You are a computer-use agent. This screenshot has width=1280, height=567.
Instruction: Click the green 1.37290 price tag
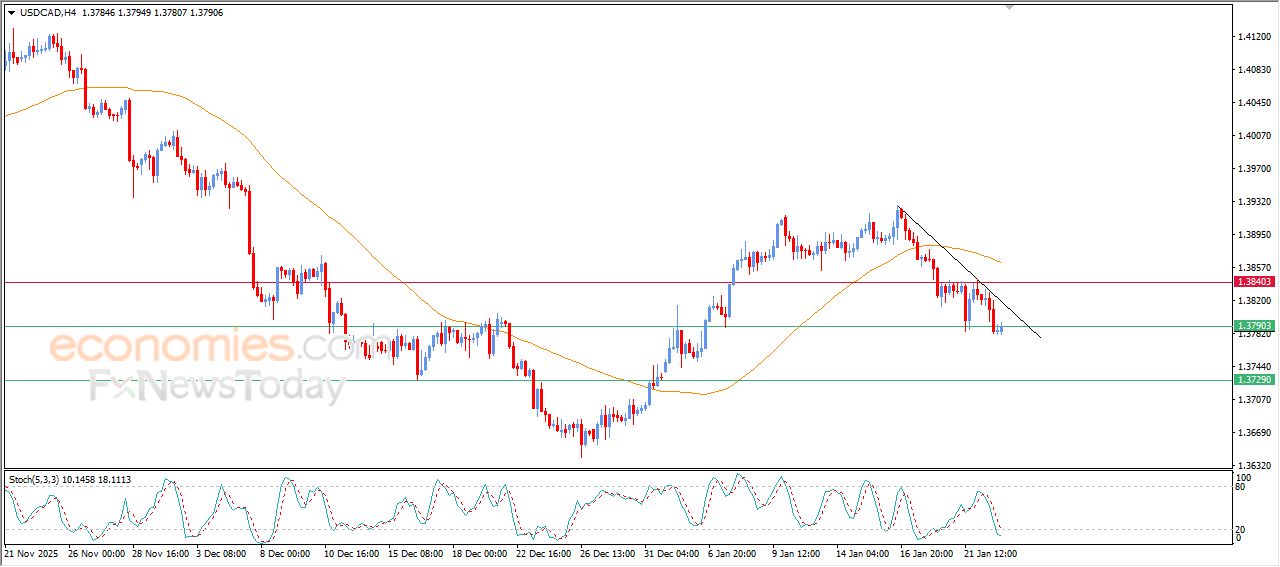1254,380
